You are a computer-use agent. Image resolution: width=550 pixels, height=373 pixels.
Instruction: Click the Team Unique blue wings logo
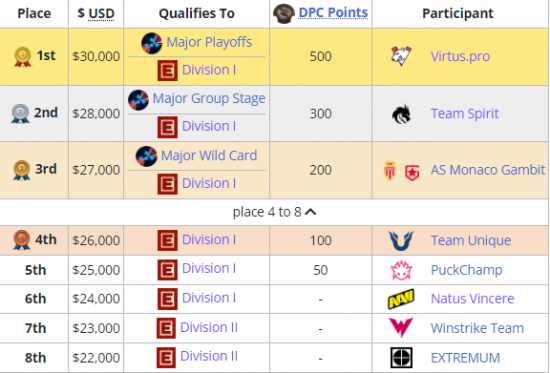point(401,240)
